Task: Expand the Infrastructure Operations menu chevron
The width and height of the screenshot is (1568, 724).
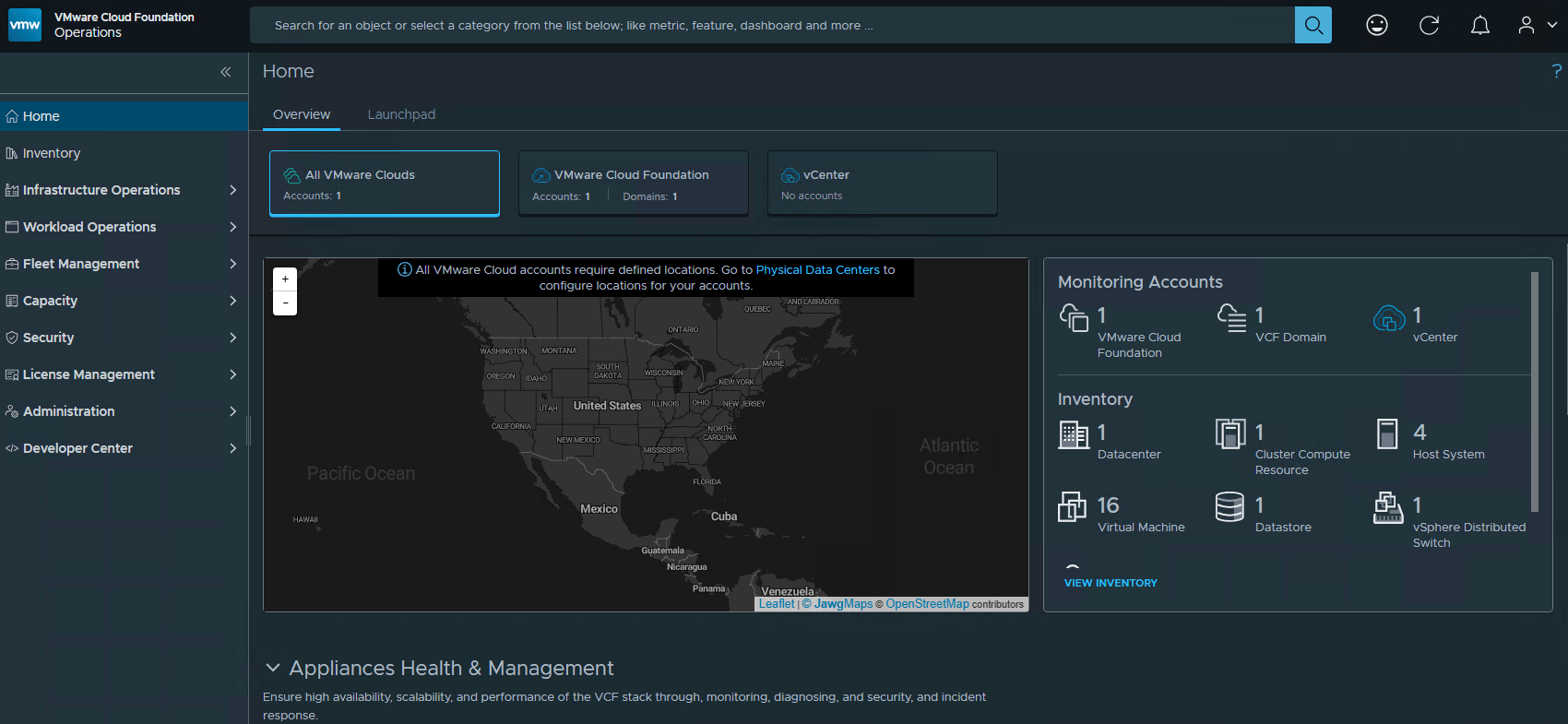Action: point(233,190)
